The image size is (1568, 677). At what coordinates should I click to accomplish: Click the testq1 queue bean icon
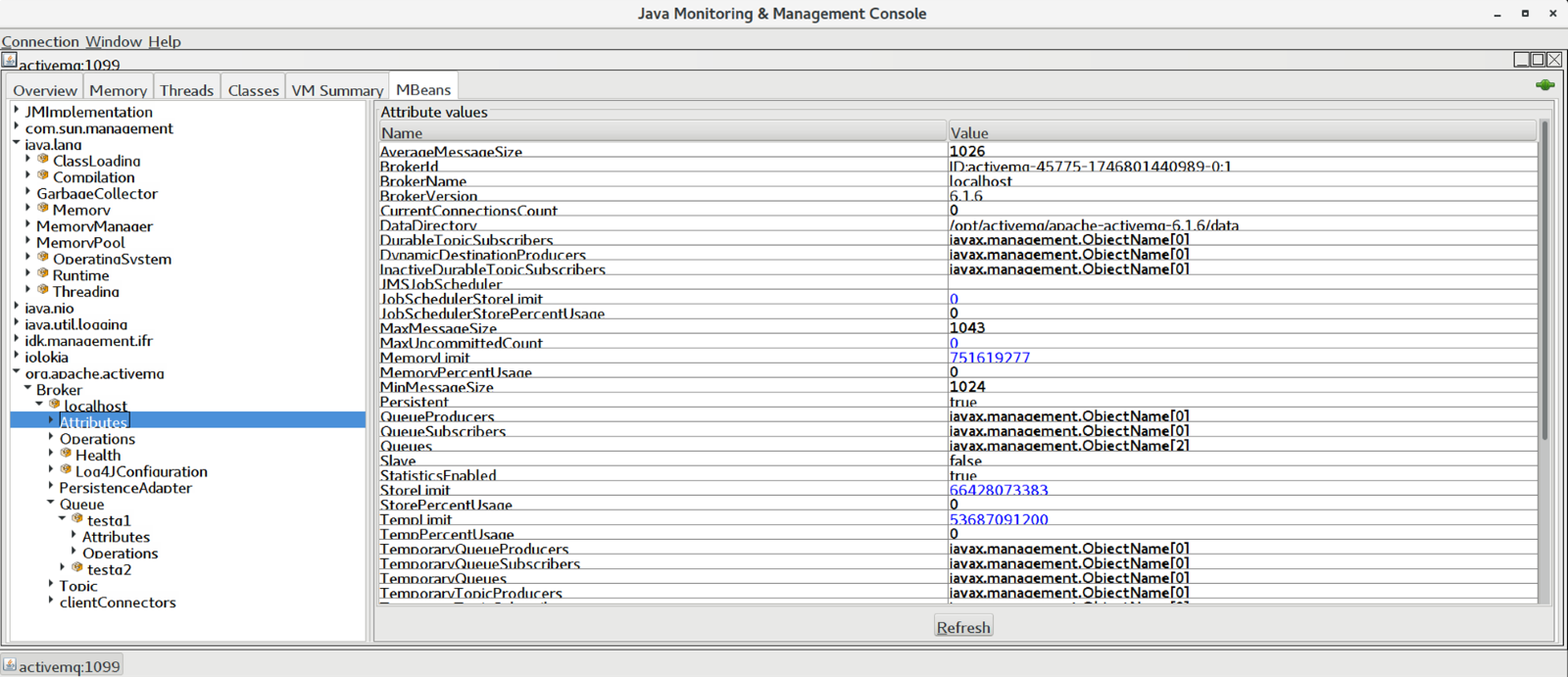[x=77, y=518]
